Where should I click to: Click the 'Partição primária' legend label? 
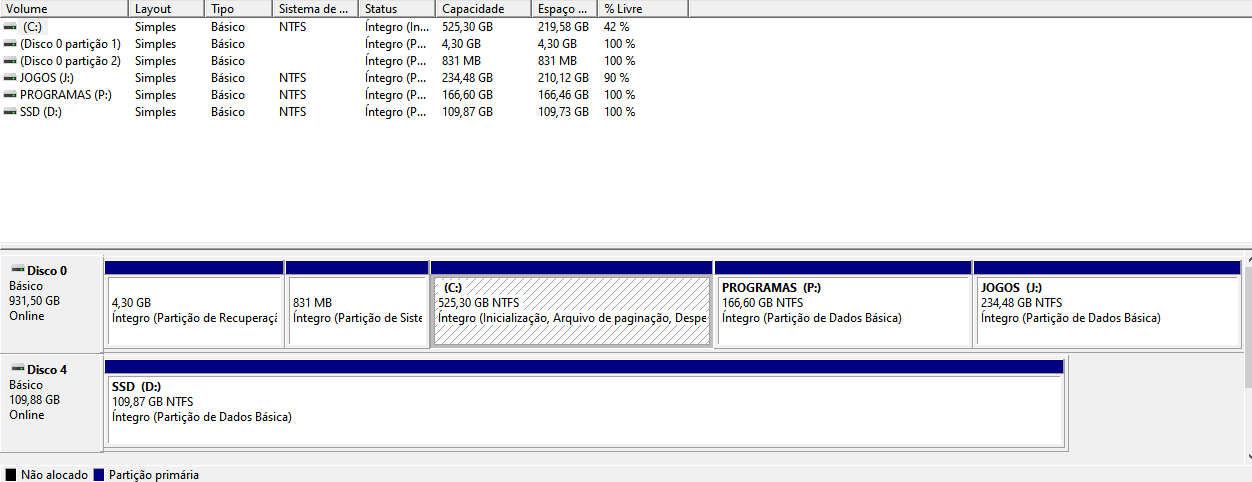154,475
